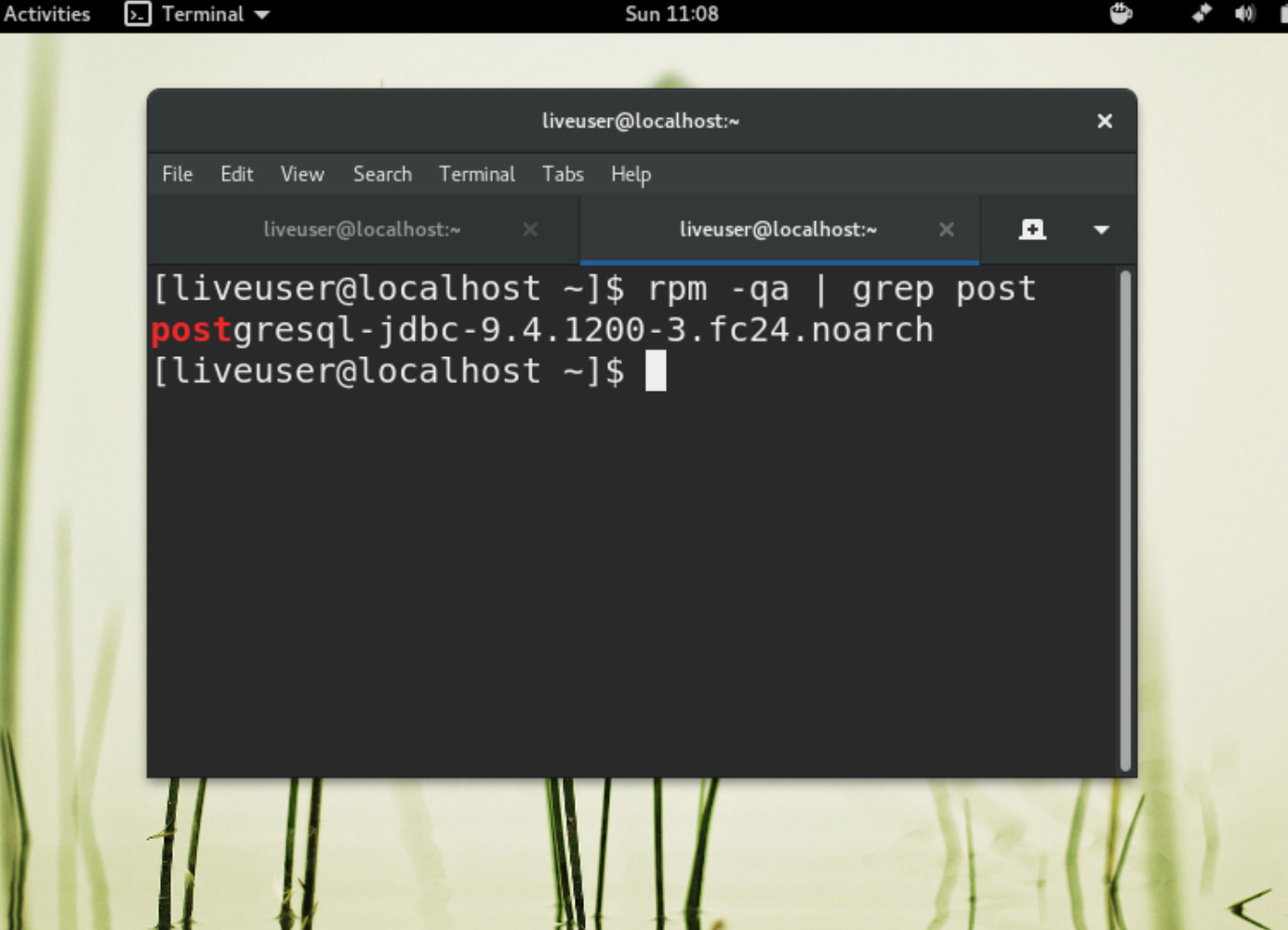Close the currently active terminal tab

(947, 229)
